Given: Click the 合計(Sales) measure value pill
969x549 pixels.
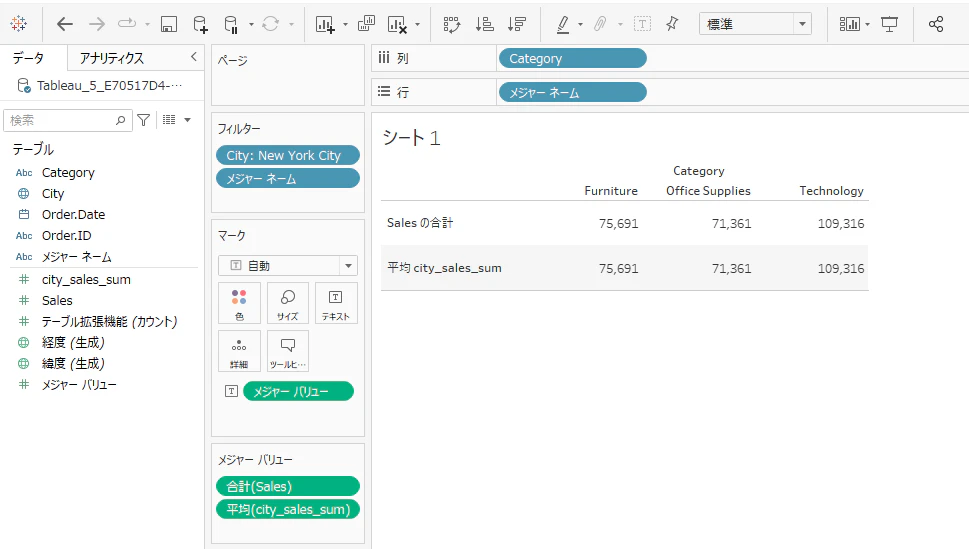Looking at the screenshot, I should pos(287,486).
